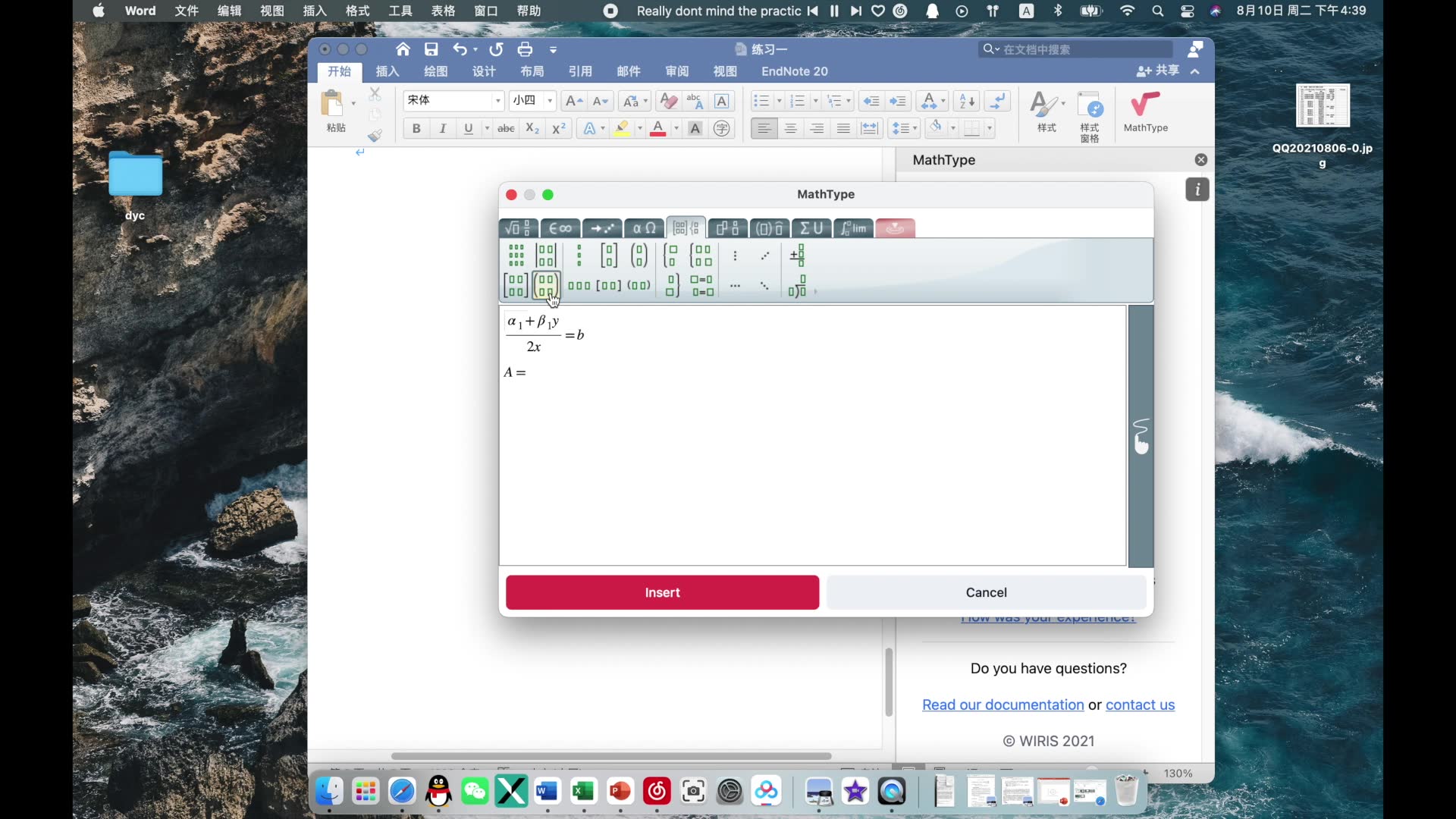Open the Read our documentation link
Screen dimensions: 1456x819
coord(1003,705)
